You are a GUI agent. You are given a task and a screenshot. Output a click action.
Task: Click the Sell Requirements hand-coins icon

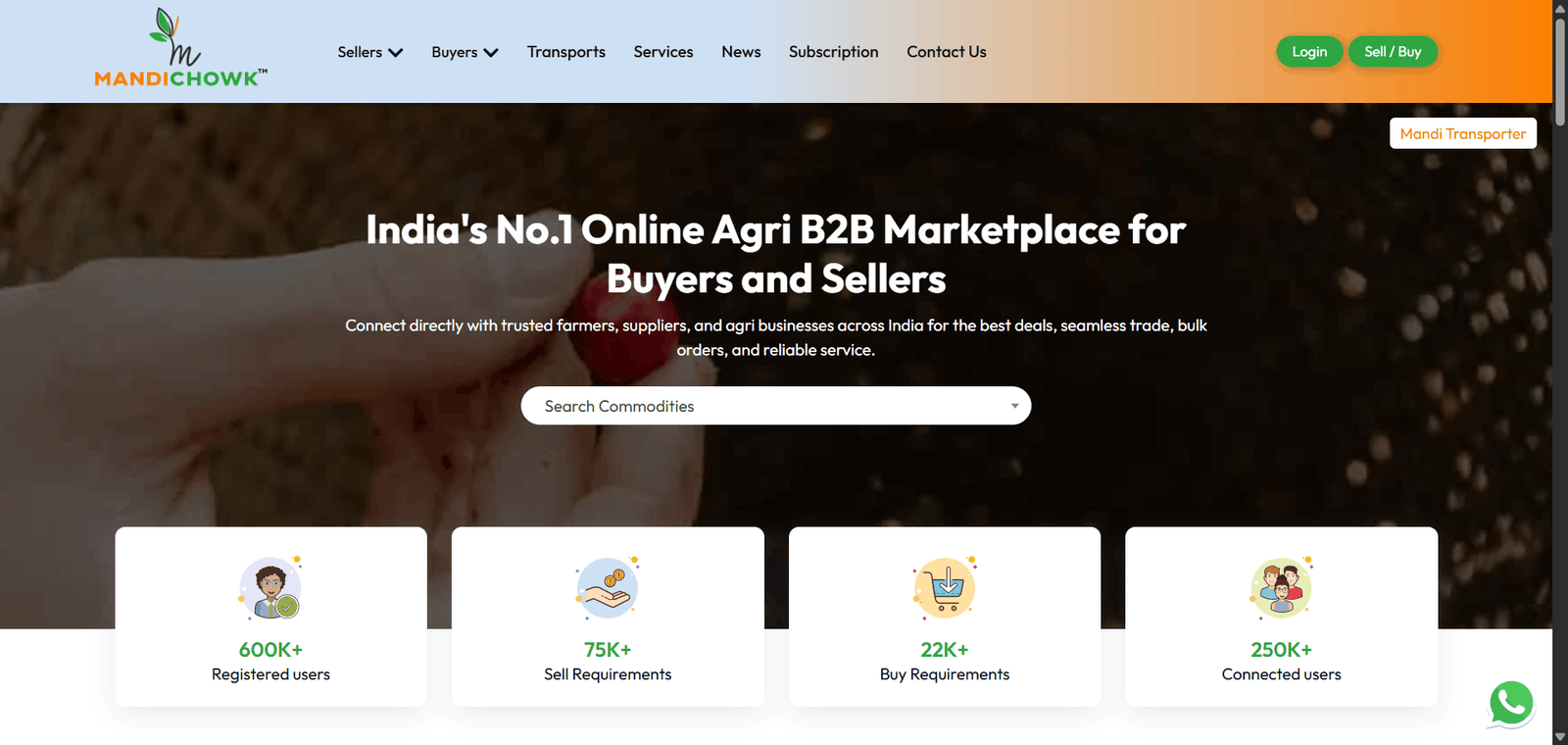click(x=608, y=588)
